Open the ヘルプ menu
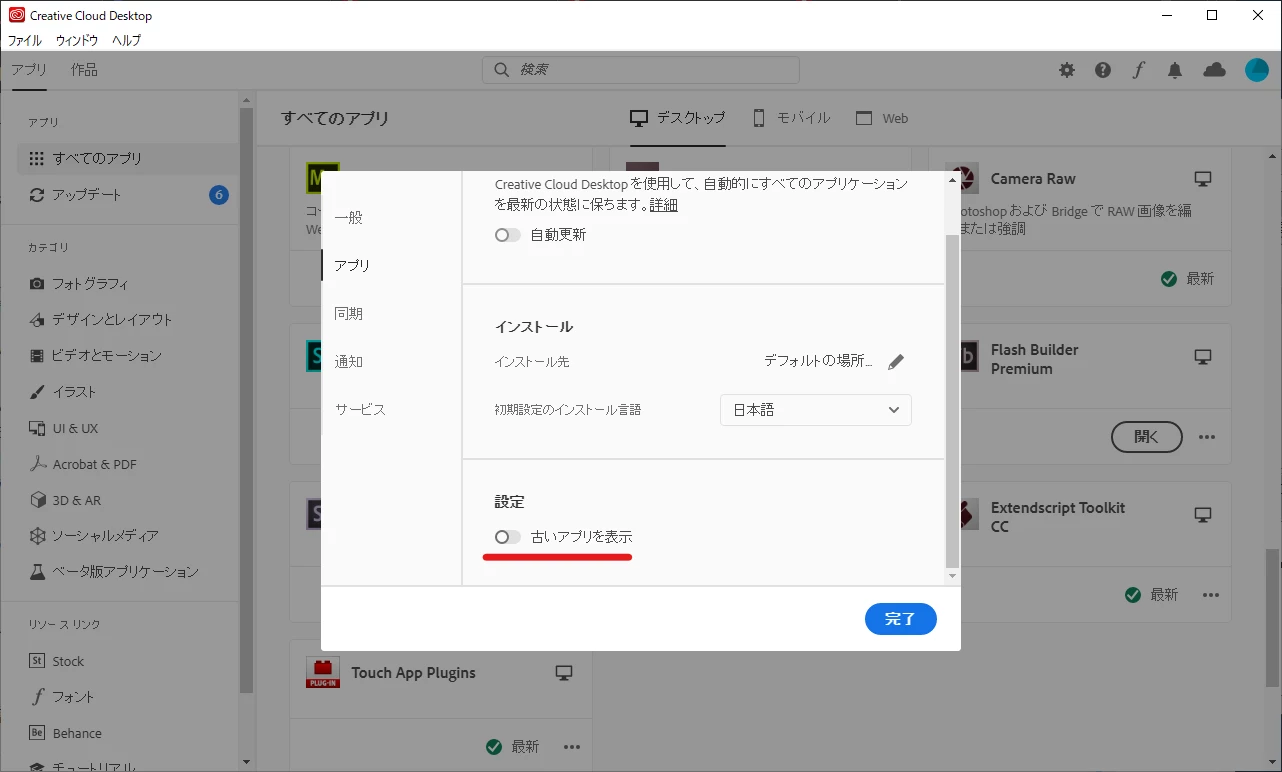1282x772 pixels. (127, 41)
